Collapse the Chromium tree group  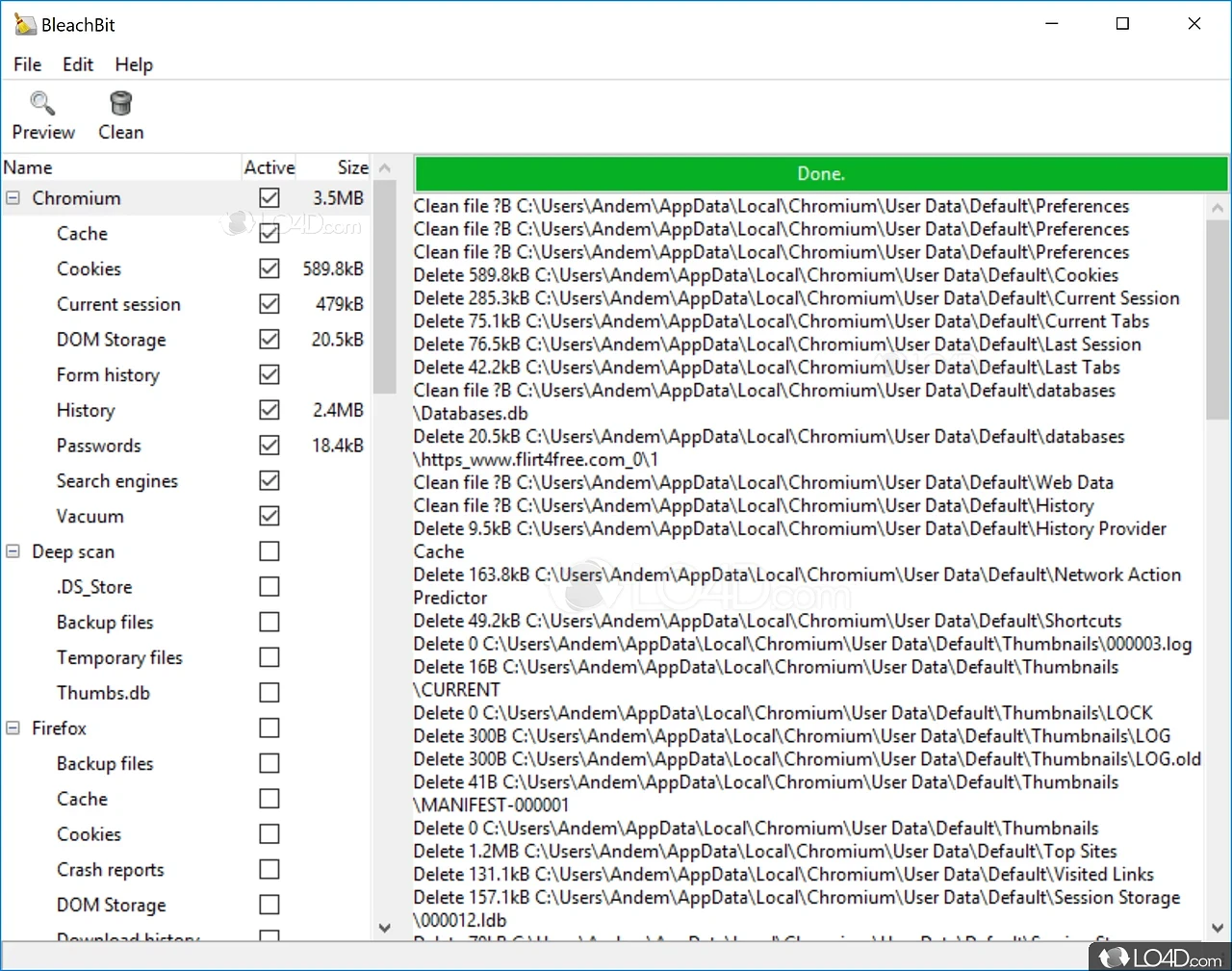pos(13,198)
